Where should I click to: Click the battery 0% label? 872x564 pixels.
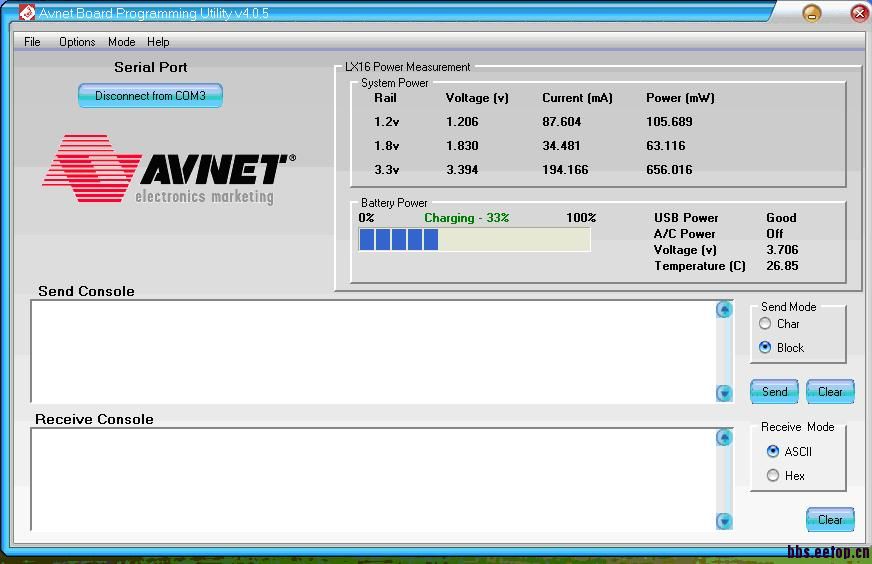tap(366, 217)
